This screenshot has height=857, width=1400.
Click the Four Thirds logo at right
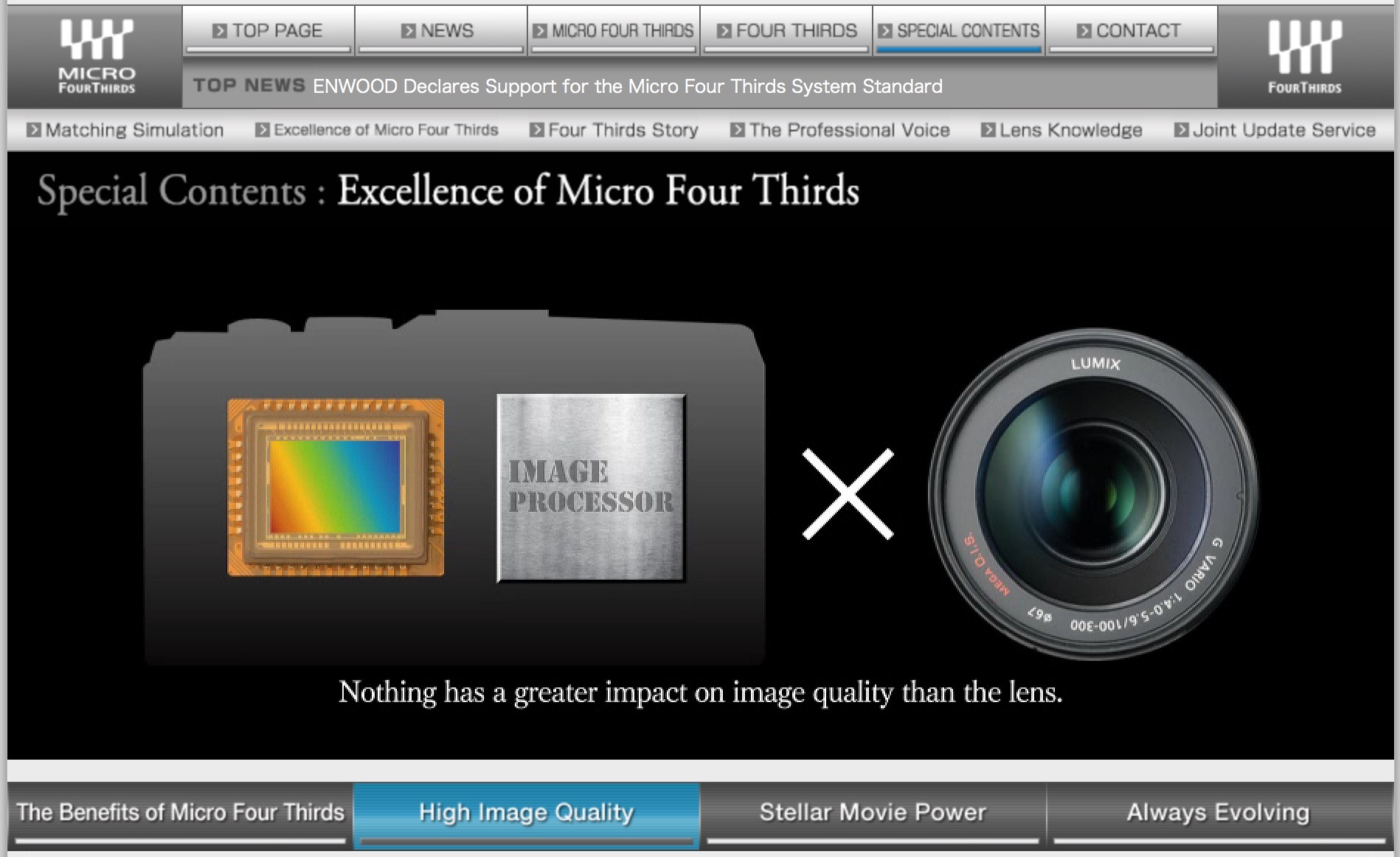(x=1305, y=57)
